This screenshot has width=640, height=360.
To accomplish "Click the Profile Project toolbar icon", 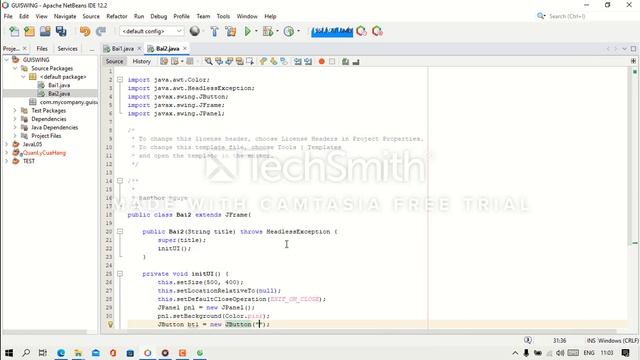I will [289, 31].
